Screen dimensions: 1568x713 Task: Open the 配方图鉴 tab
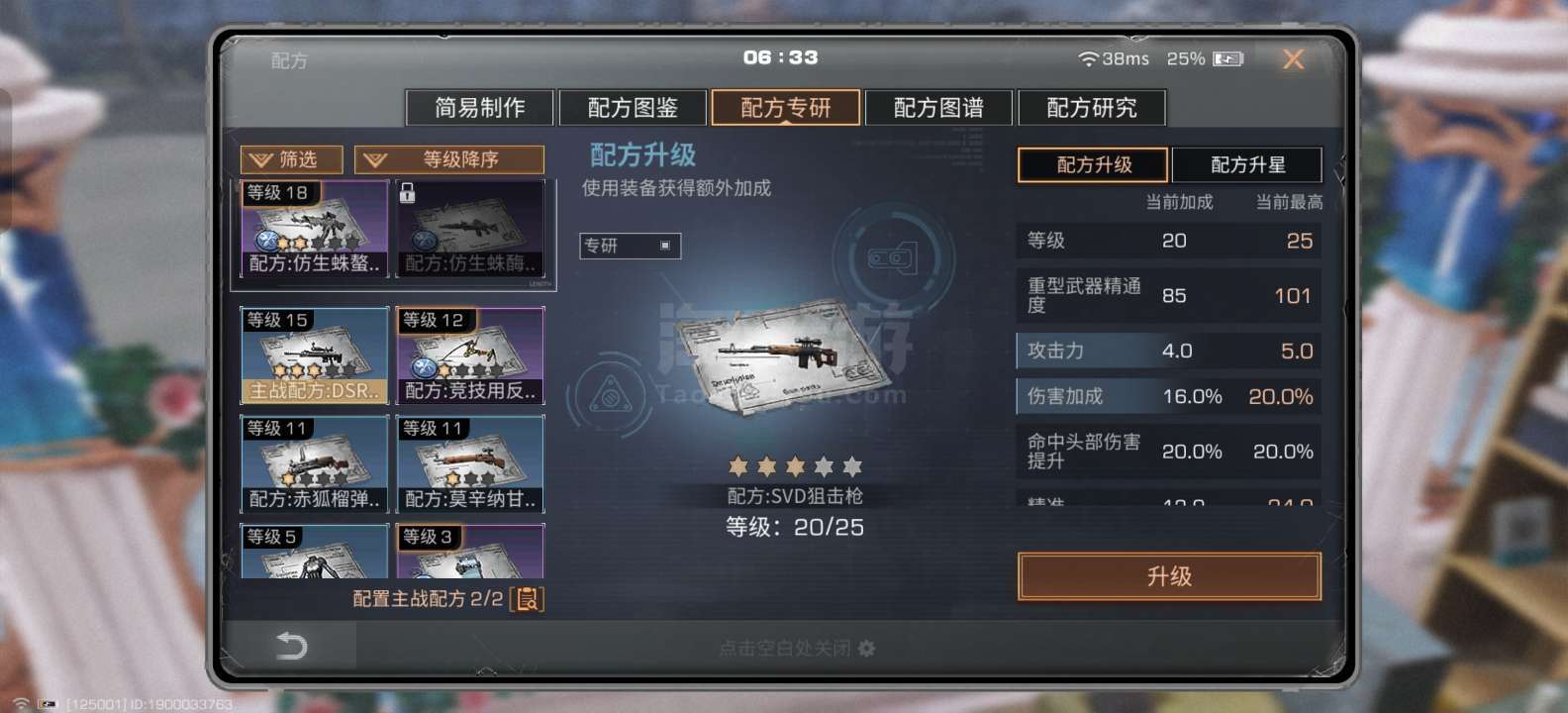(633, 108)
